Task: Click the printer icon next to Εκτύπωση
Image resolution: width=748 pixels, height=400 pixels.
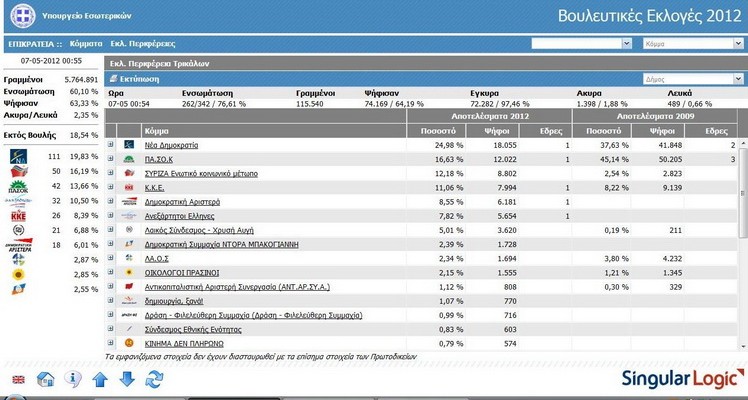Action: 114,79
